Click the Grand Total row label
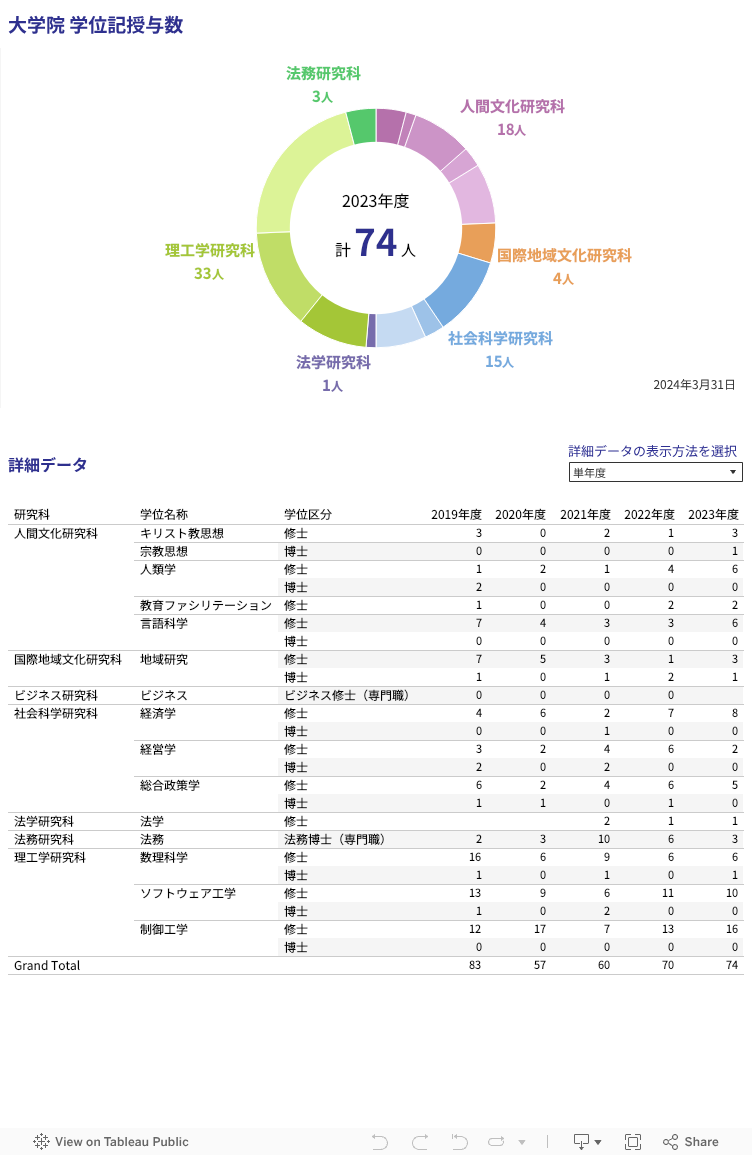This screenshot has width=752, height=1155. coord(47,966)
